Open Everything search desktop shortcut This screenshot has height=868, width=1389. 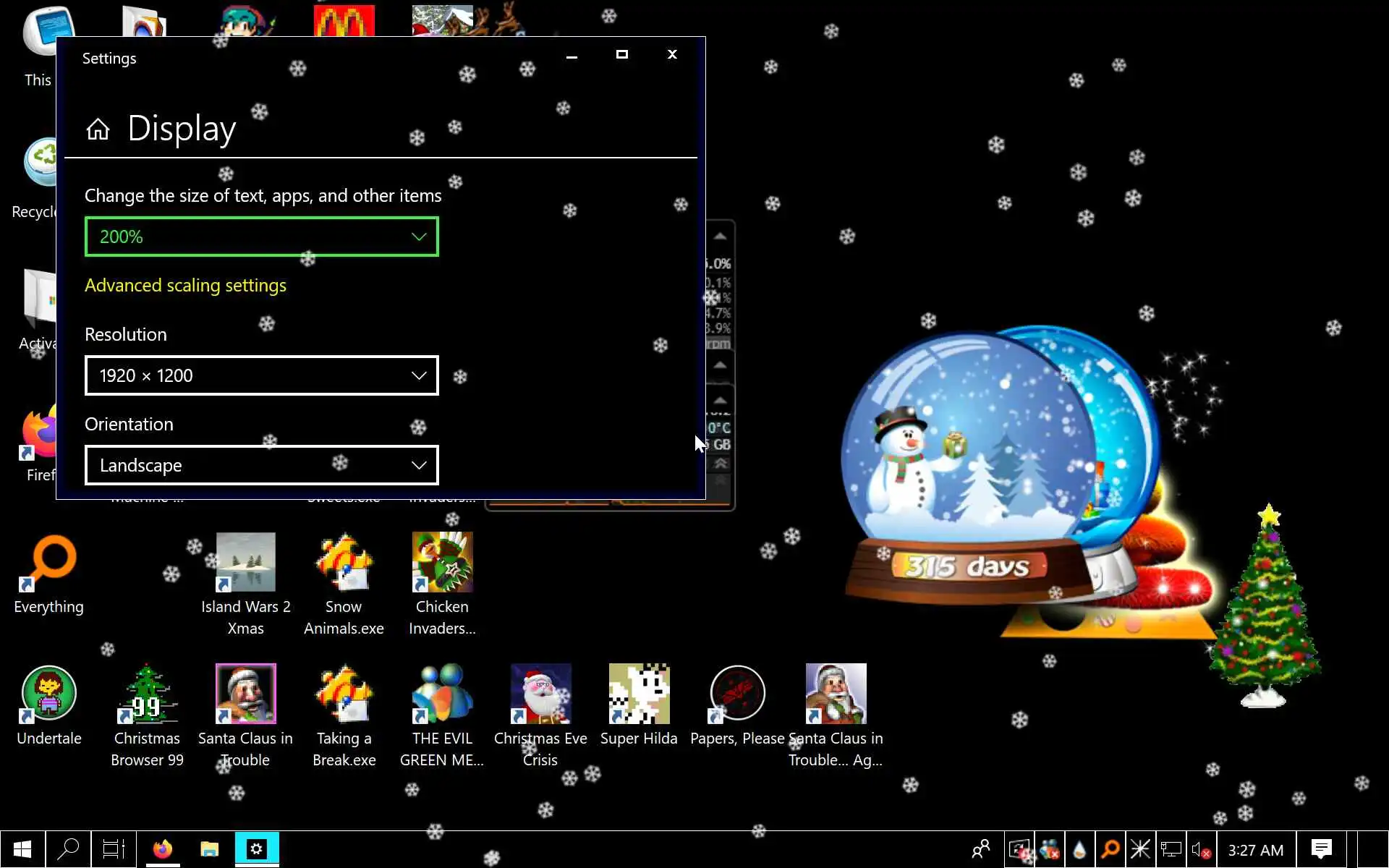point(48,562)
